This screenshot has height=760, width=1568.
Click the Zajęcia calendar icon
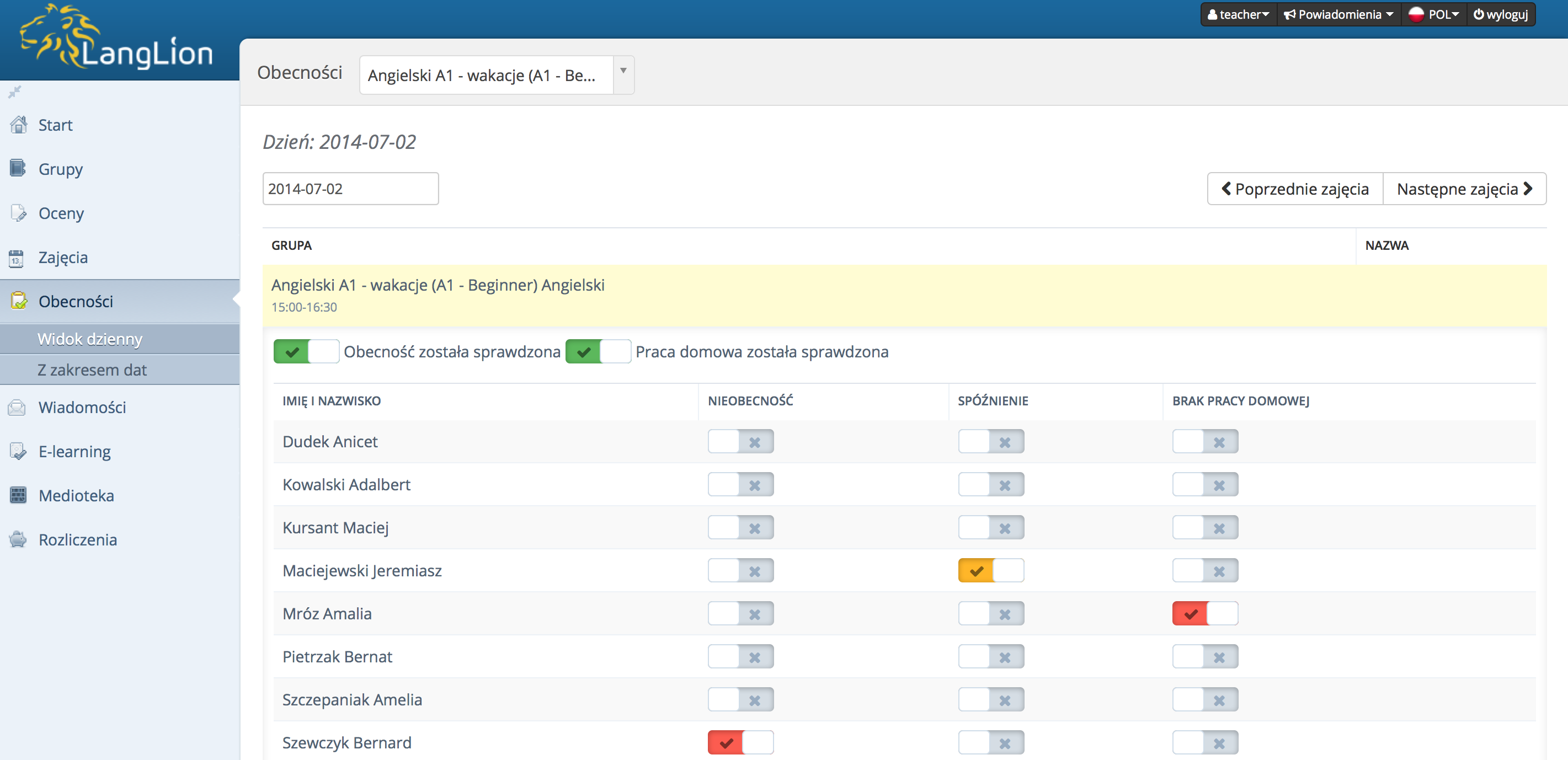pos(17,258)
